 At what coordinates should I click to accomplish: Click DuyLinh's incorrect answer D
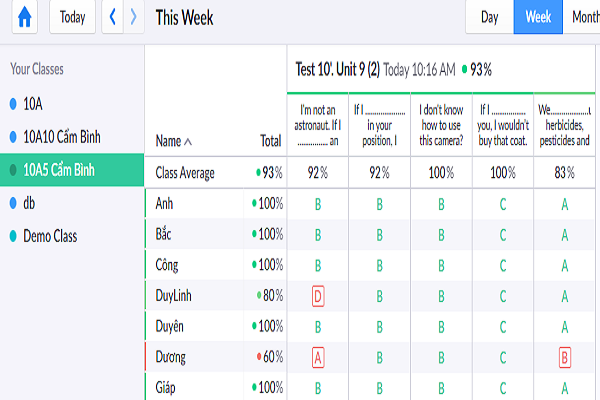coord(318,296)
